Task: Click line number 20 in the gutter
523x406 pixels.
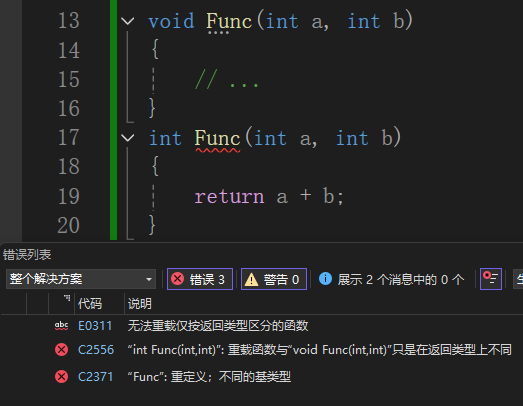Action: pos(69,225)
